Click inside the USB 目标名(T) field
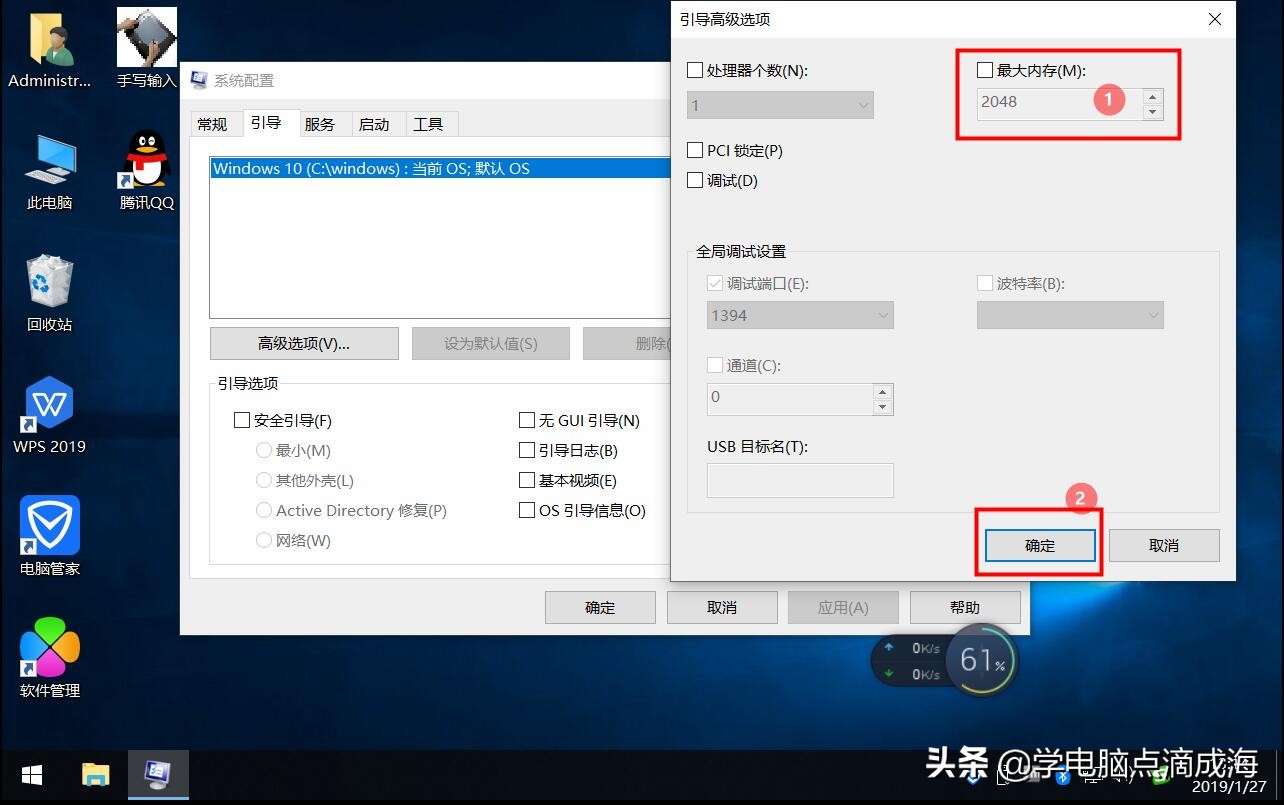This screenshot has height=805, width=1284. pos(800,480)
